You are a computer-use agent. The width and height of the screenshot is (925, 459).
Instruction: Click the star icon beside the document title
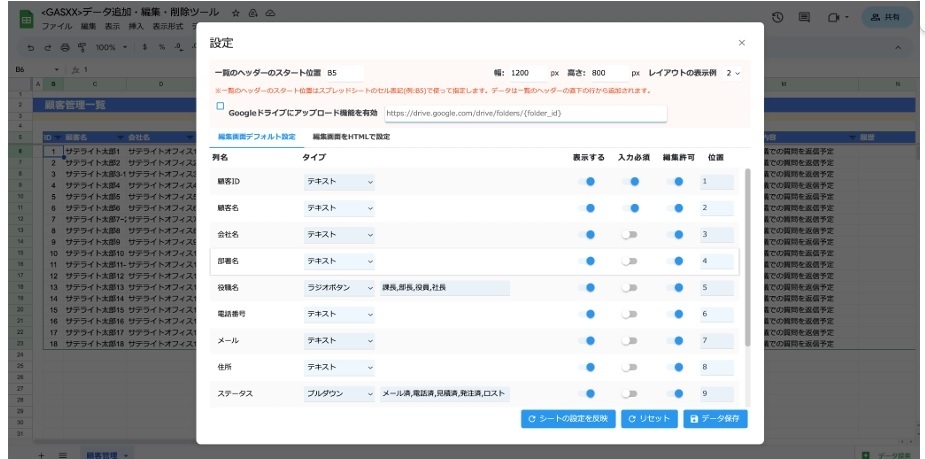tap(235, 16)
